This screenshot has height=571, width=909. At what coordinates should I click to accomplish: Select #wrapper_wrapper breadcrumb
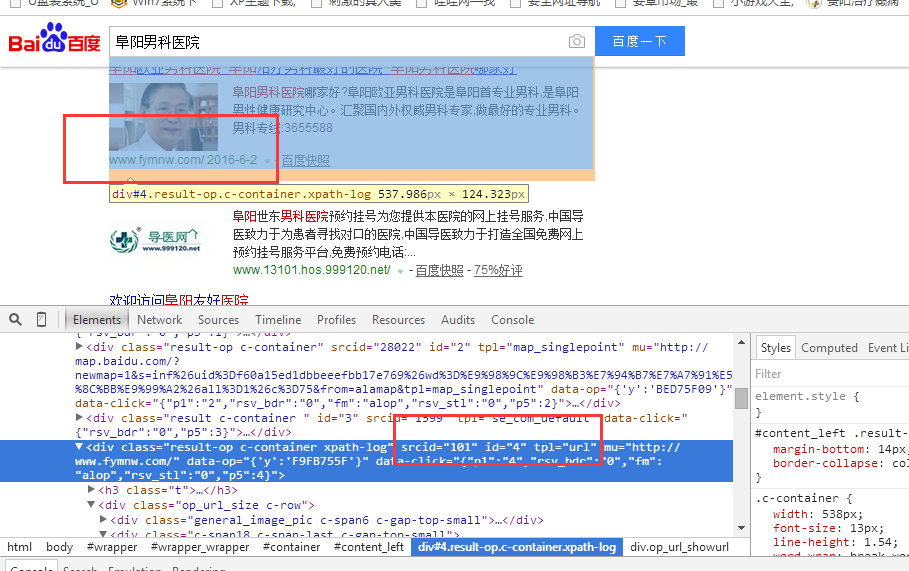coord(200,547)
